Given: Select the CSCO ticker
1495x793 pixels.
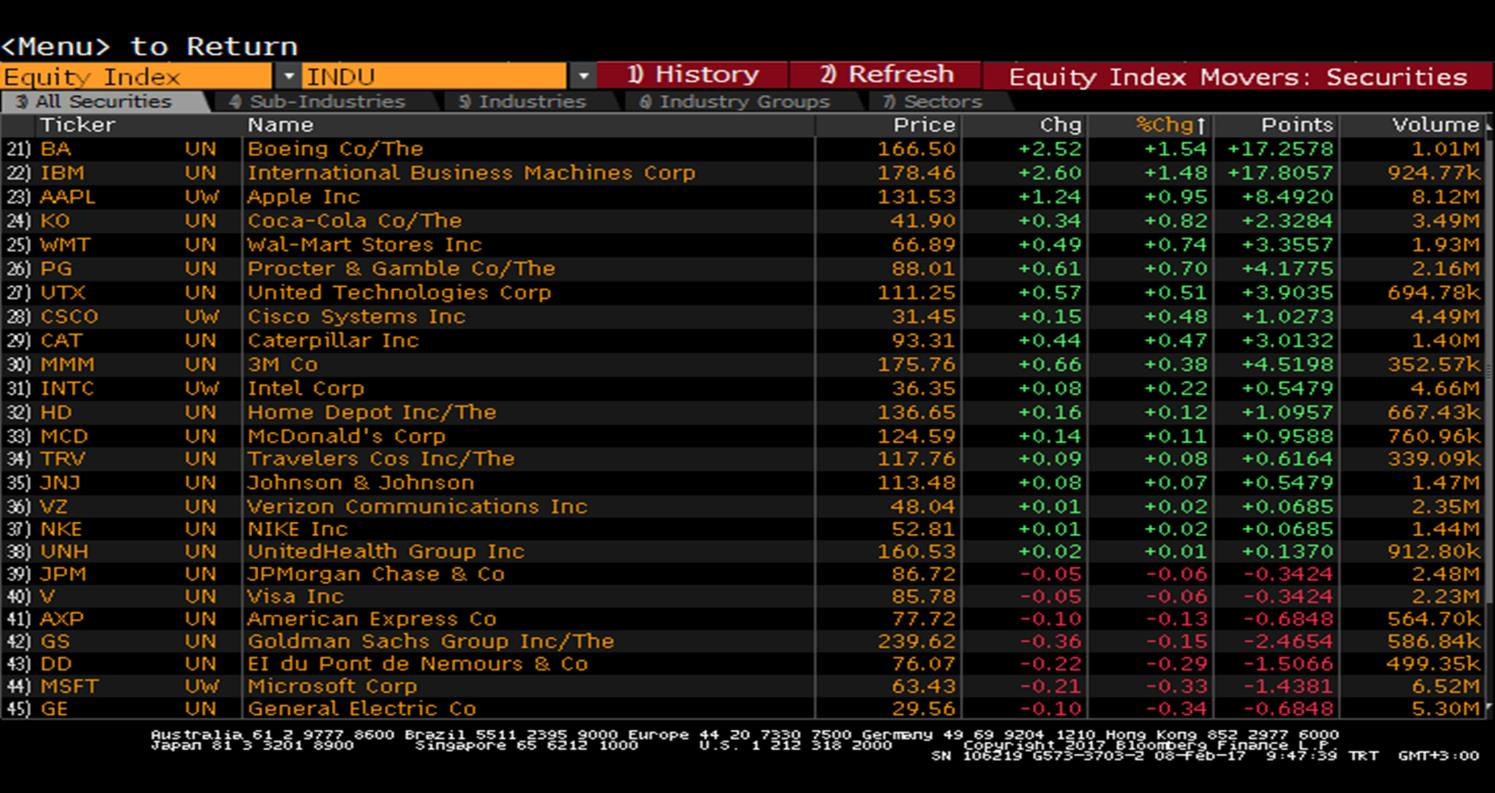Looking at the screenshot, I should [x=69, y=317].
